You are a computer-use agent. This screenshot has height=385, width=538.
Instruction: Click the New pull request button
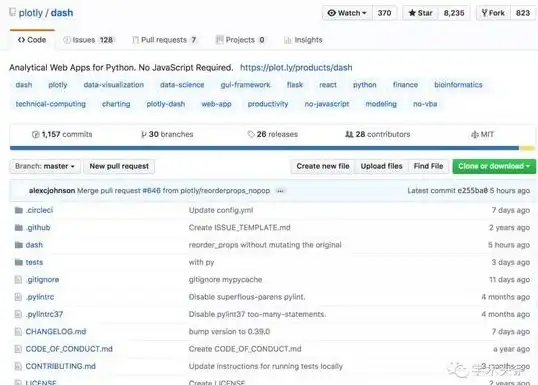click(x=119, y=166)
